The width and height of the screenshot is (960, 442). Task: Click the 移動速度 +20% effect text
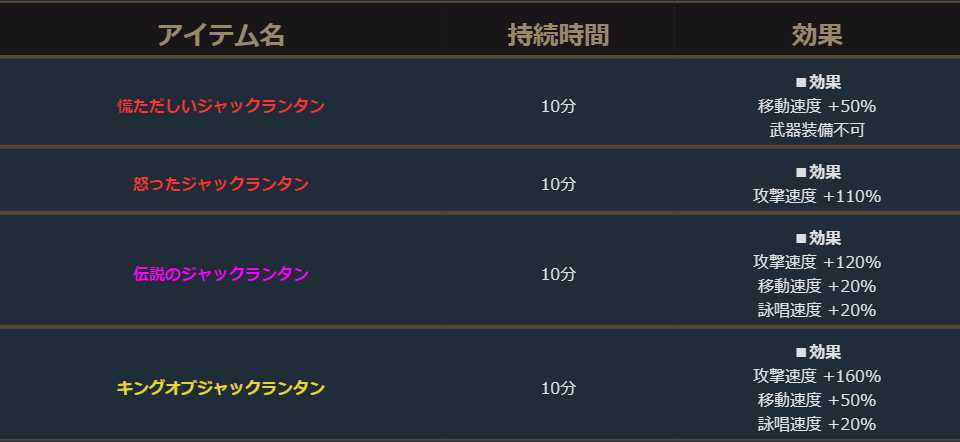[x=817, y=286]
